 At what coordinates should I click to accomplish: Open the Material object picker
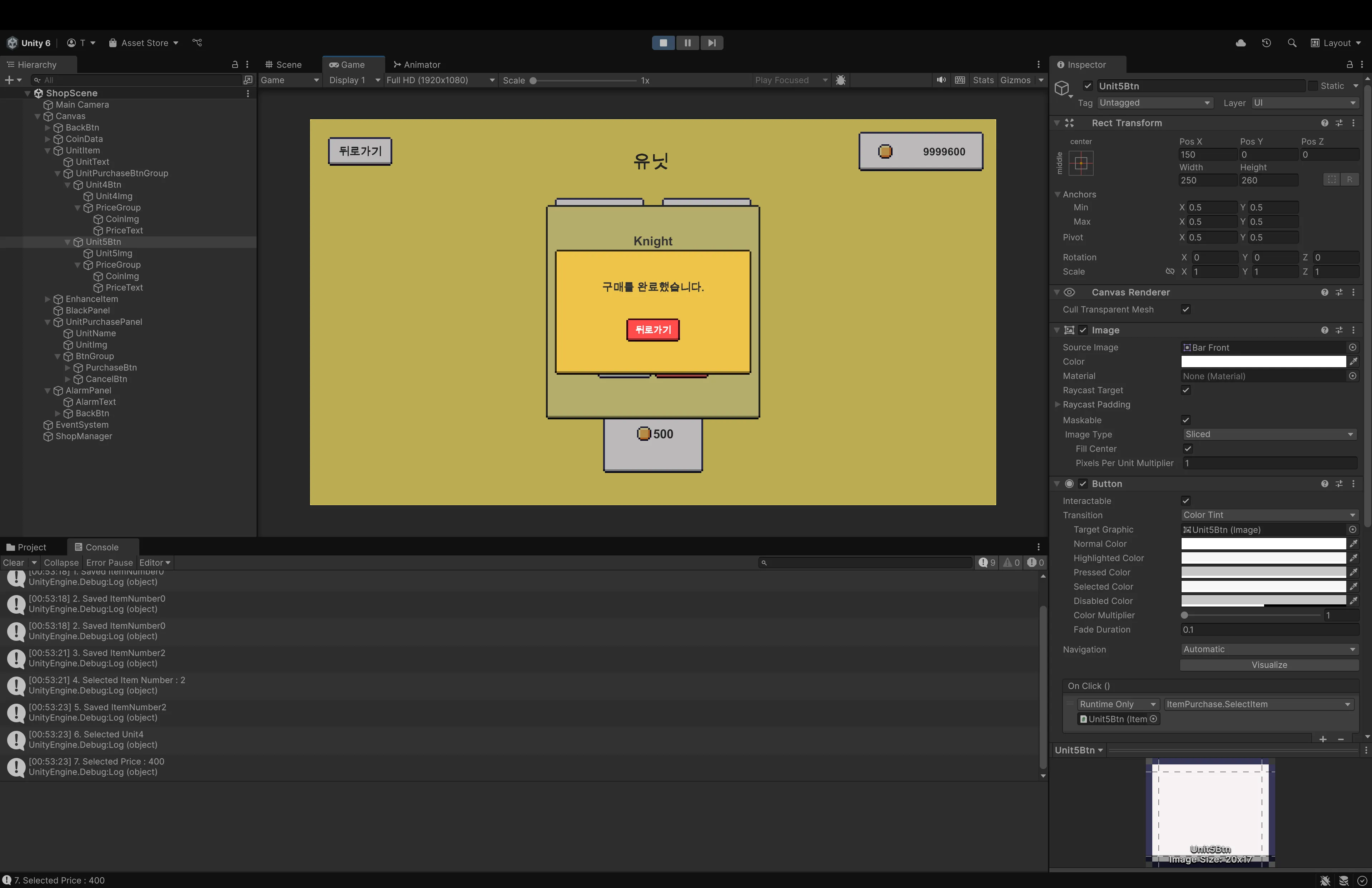[1352, 376]
